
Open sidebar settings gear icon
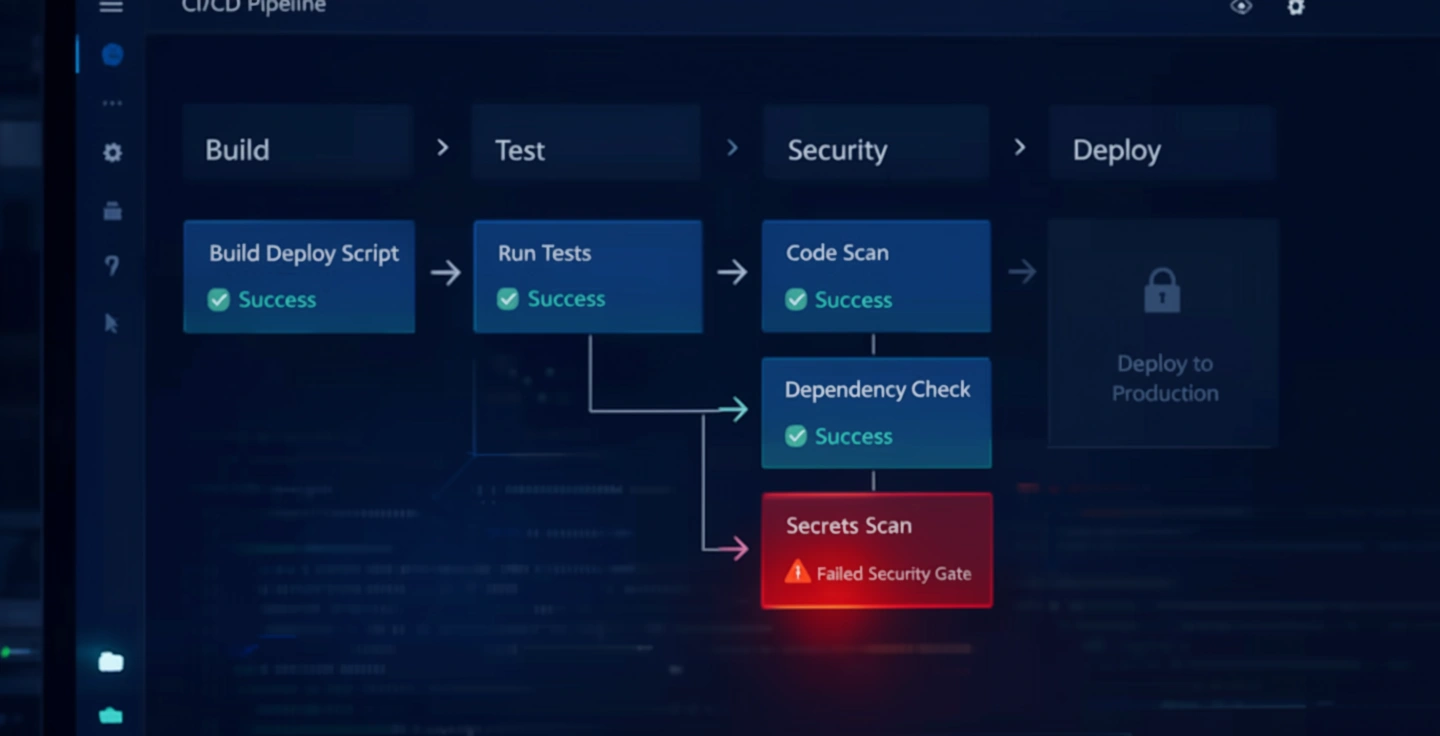[x=112, y=153]
